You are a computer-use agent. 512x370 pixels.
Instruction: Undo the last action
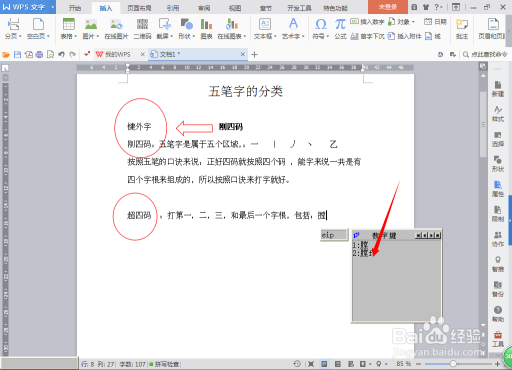click(x=61, y=55)
